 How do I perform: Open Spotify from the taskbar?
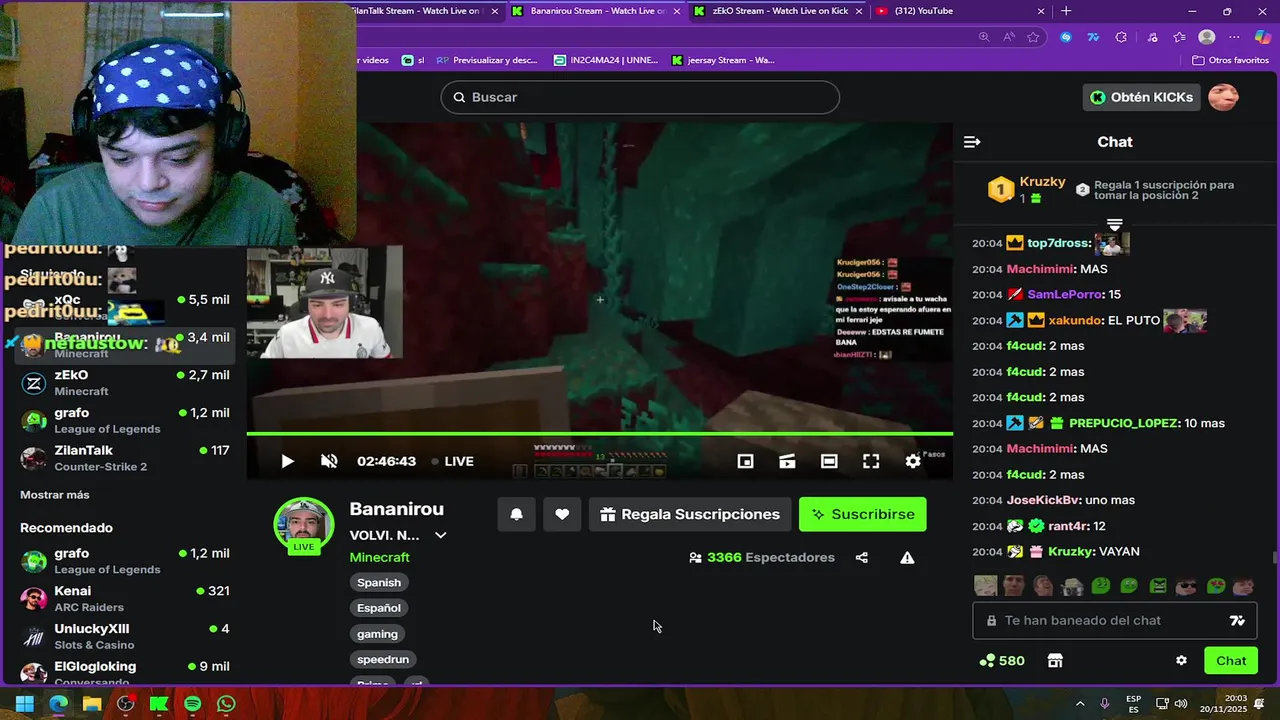[x=193, y=704]
